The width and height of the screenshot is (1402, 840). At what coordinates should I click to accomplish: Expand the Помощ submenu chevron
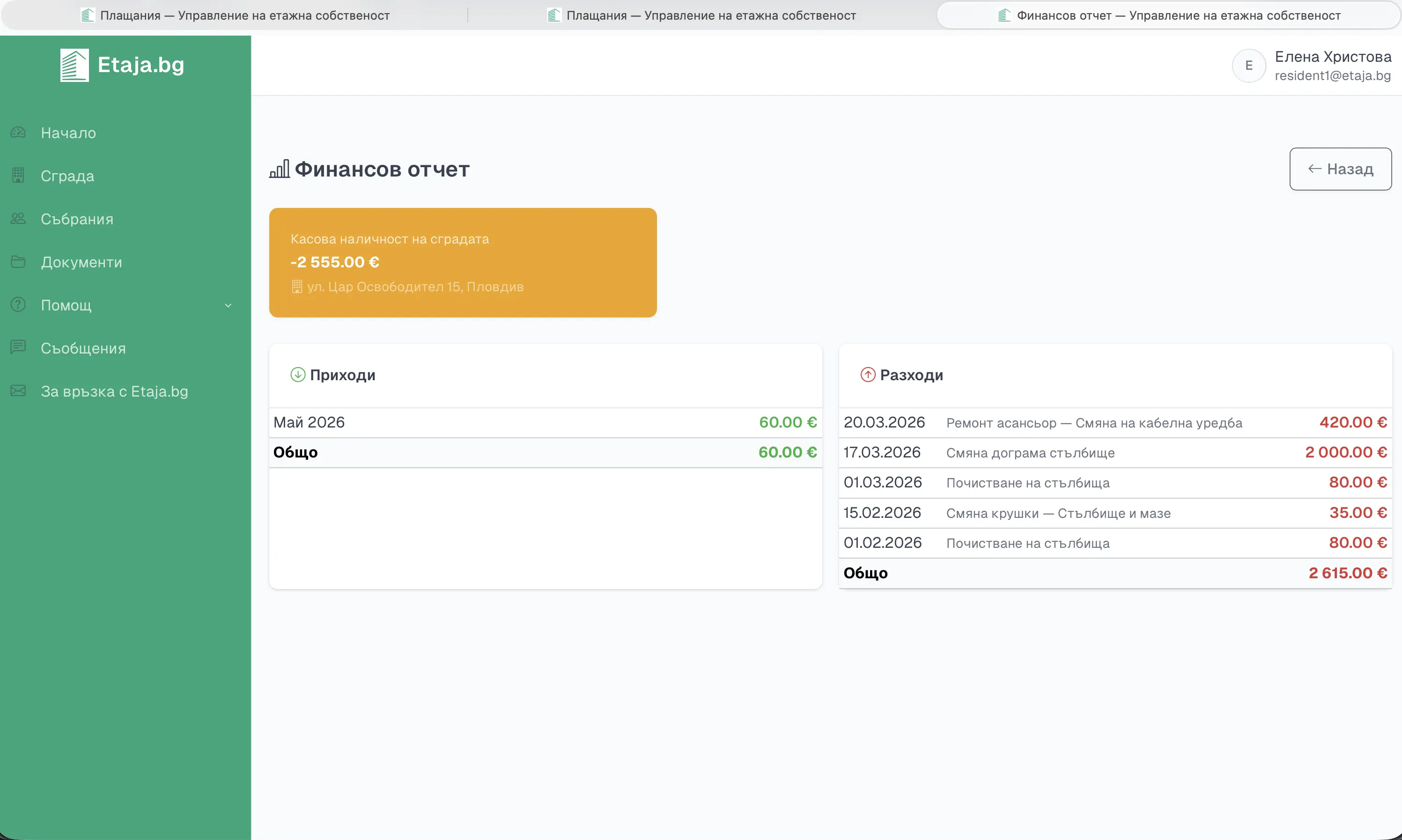pyautogui.click(x=228, y=306)
